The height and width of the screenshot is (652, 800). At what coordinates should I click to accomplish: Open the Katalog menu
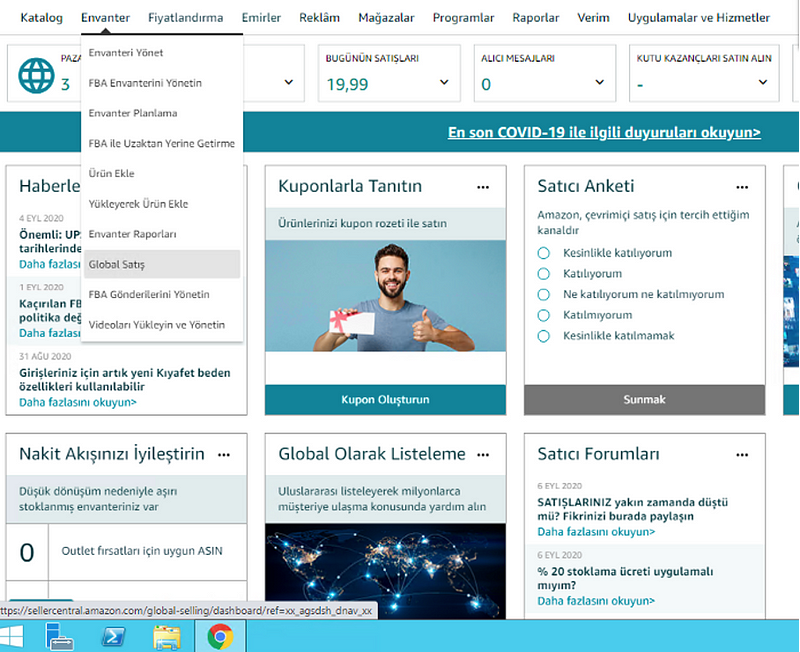coord(41,18)
